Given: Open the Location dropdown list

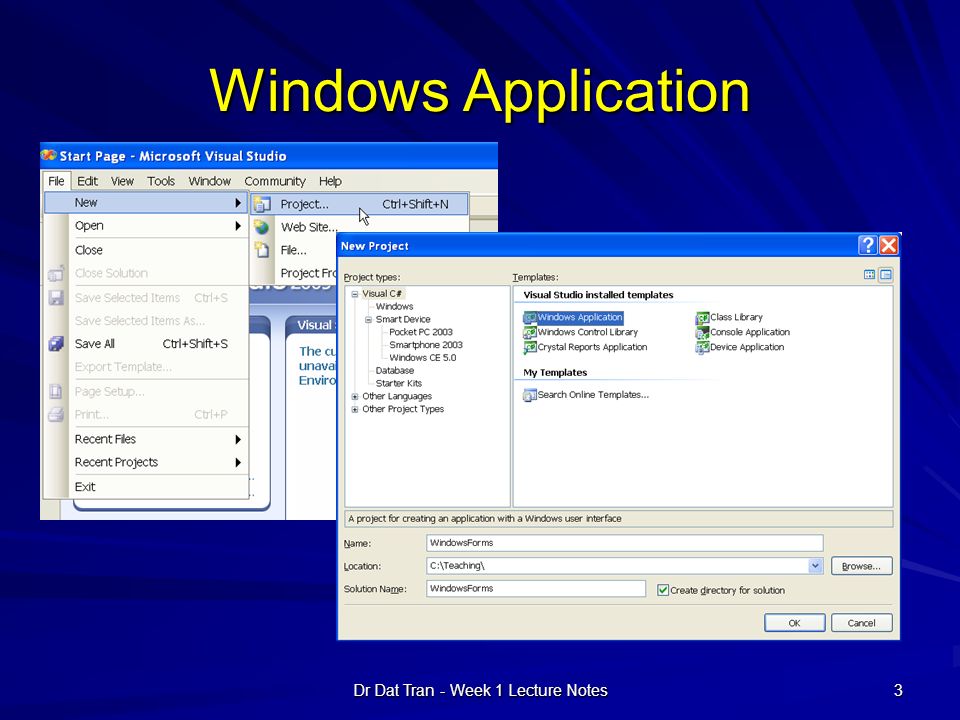Looking at the screenshot, I should point(815,566).
